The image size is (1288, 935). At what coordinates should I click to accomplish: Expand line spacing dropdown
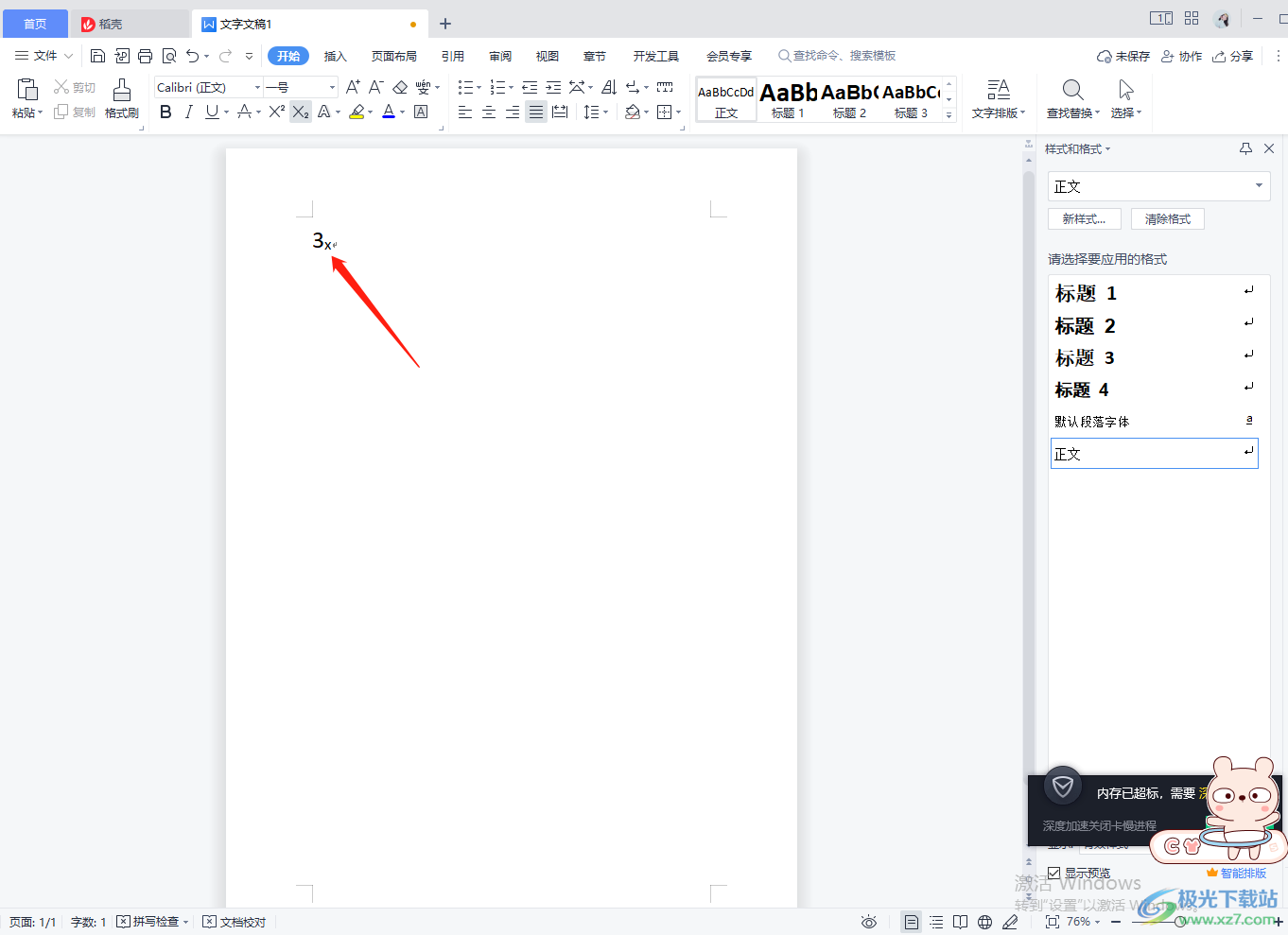point(606,113)
